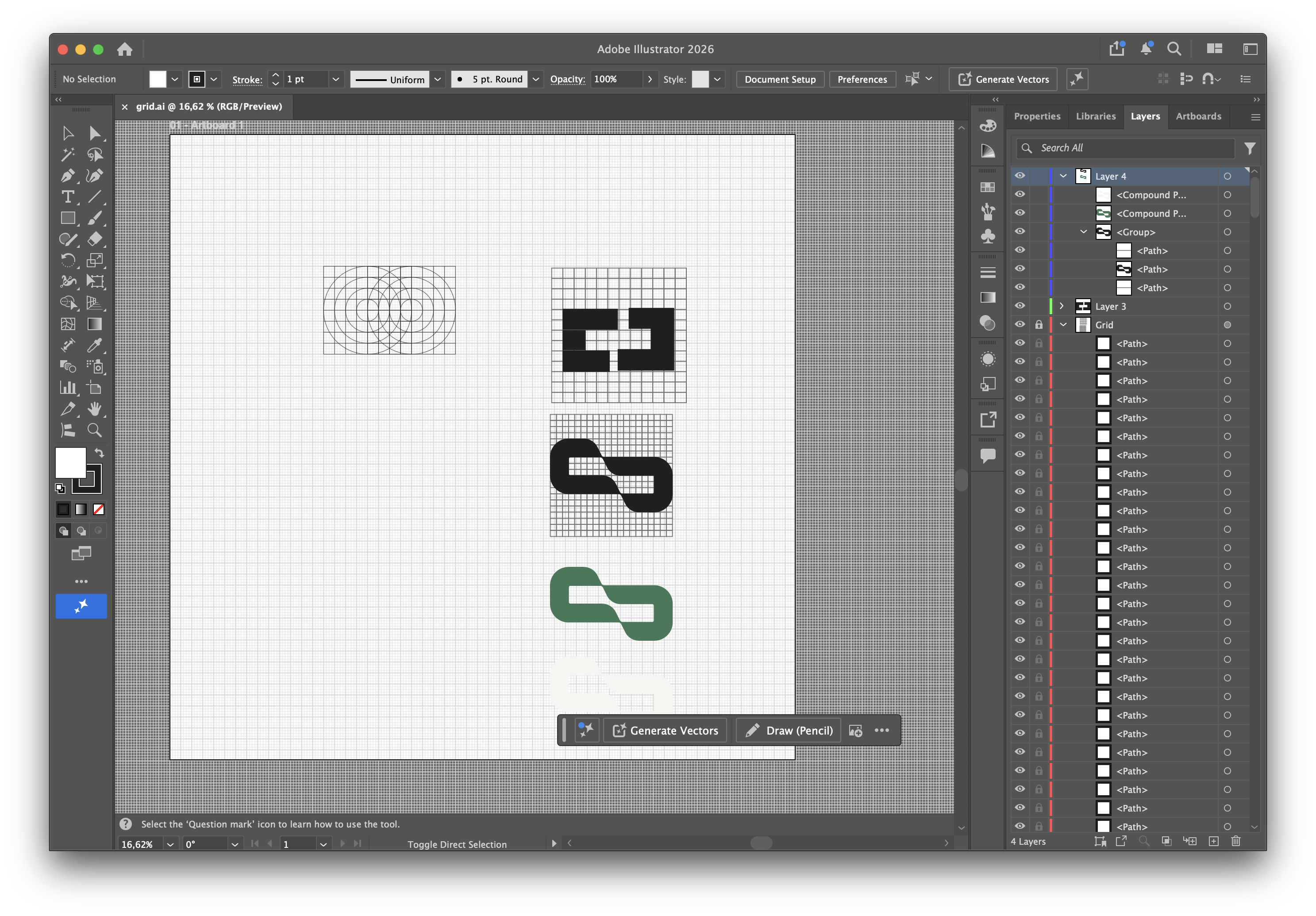Choose the Rectangle tool
Image resolution: width=1316 pixels, height=916 pixels.
[68, 219]
